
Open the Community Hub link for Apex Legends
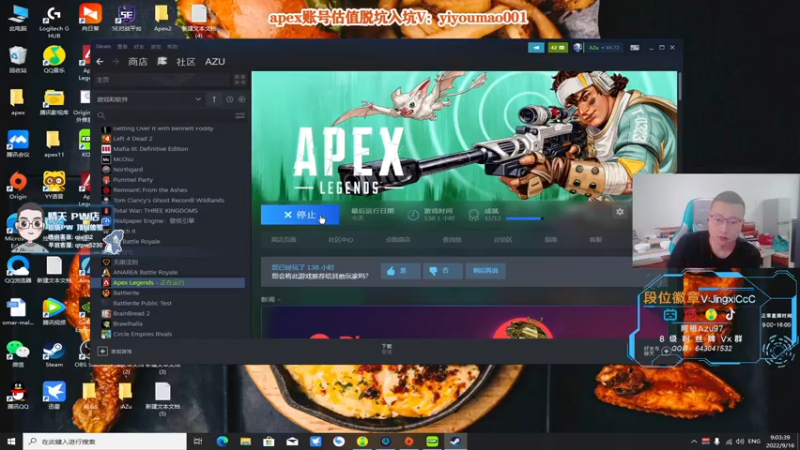click(340, 240)
